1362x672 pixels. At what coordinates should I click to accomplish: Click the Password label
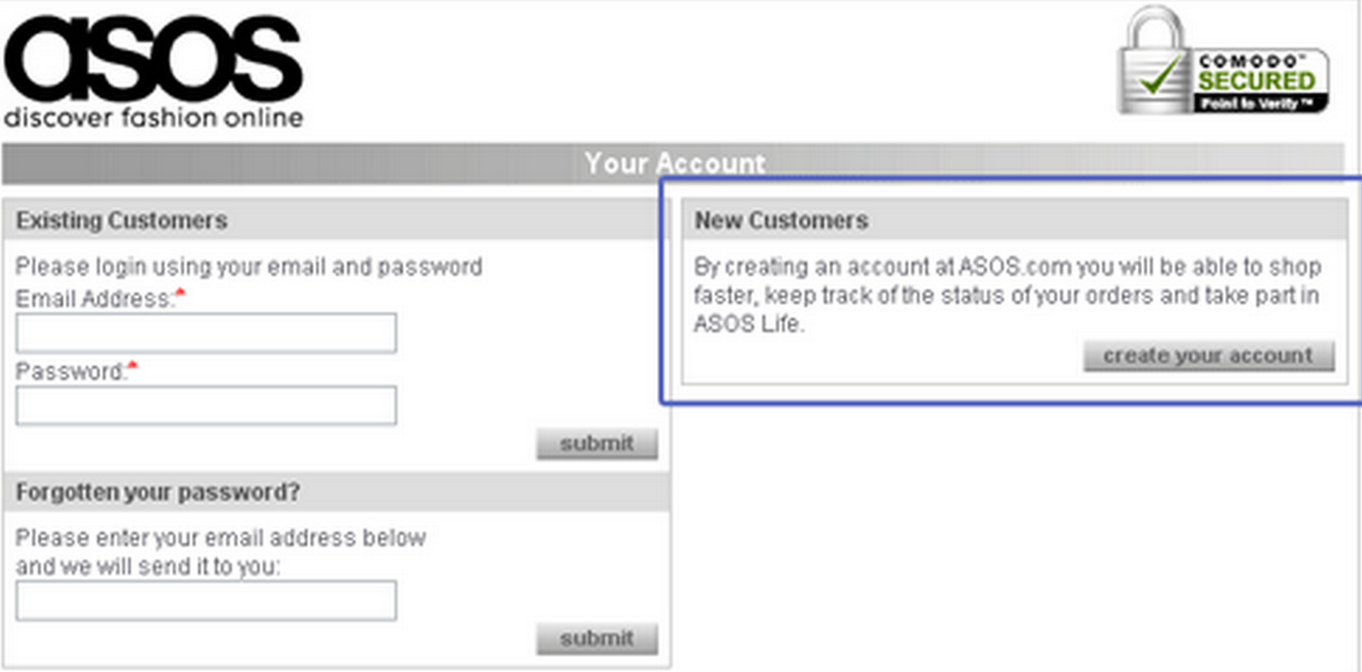71,371
